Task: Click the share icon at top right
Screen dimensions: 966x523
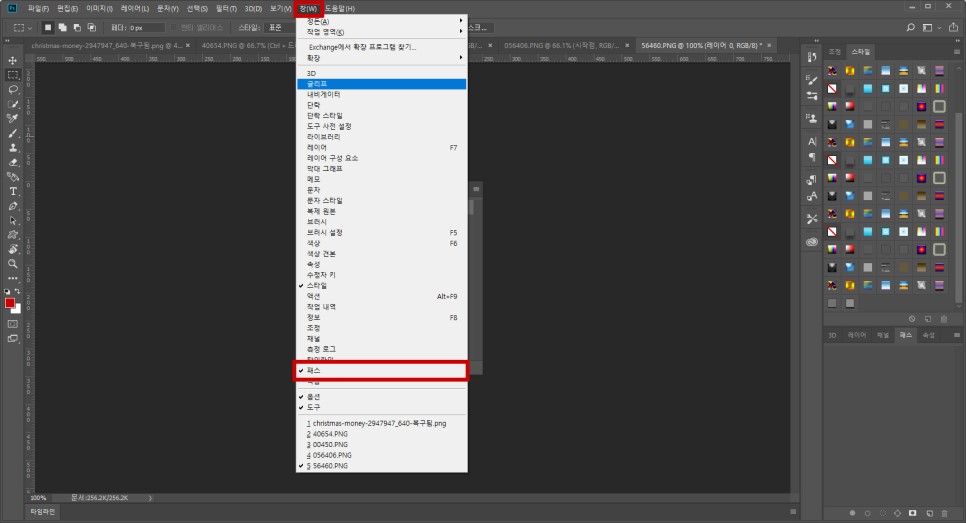Action: pyautogui.click(x=953, y=28)
